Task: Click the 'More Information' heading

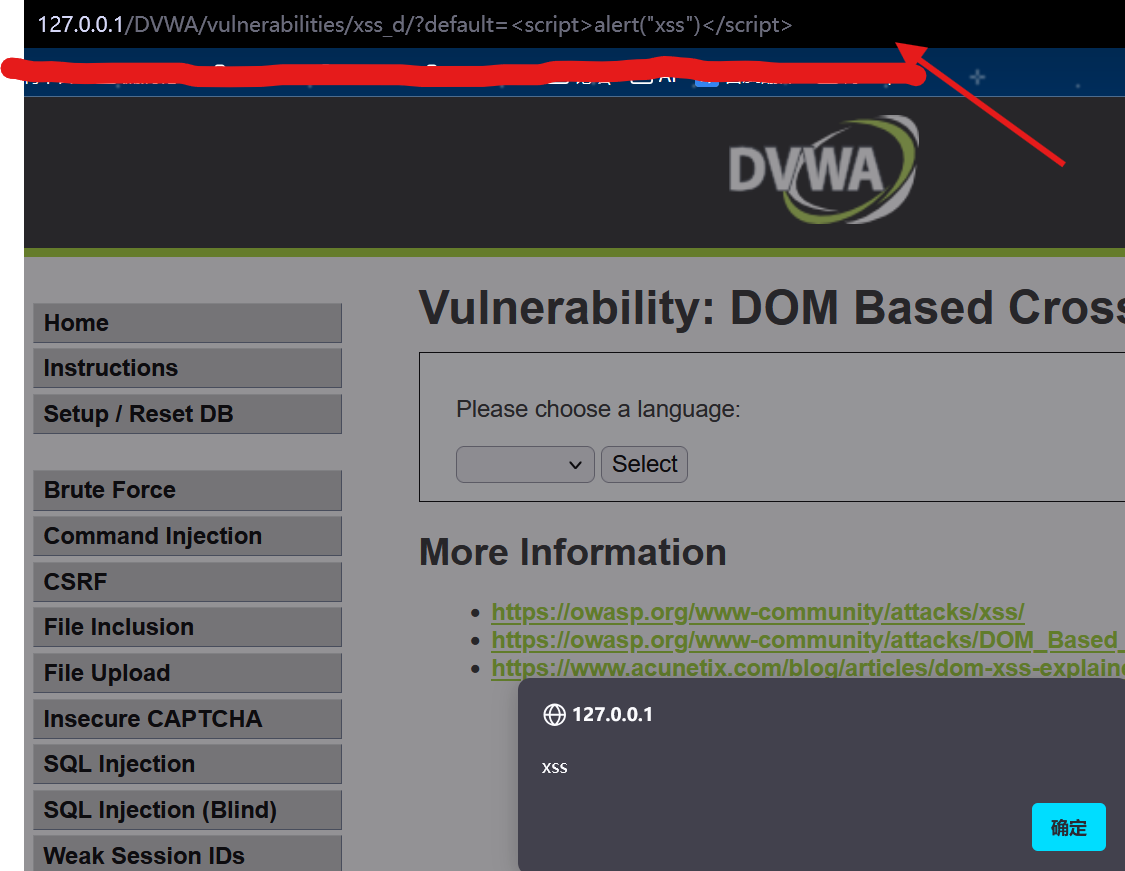Action: click(x=573, y=552)
